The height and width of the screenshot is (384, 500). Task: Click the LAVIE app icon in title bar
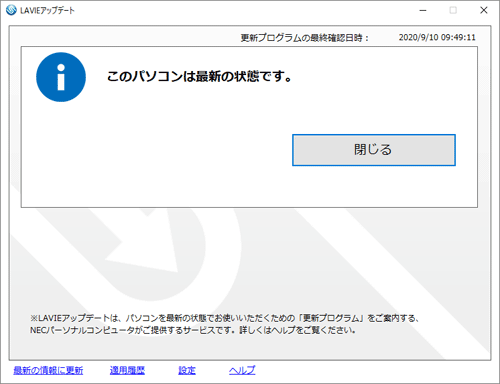pos(11,10)
